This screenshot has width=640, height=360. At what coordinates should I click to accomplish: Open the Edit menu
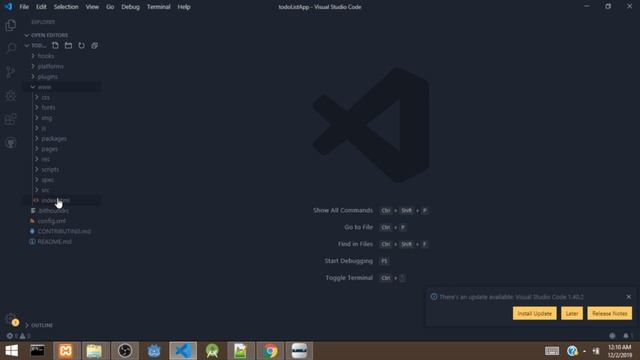click(41, 7)
